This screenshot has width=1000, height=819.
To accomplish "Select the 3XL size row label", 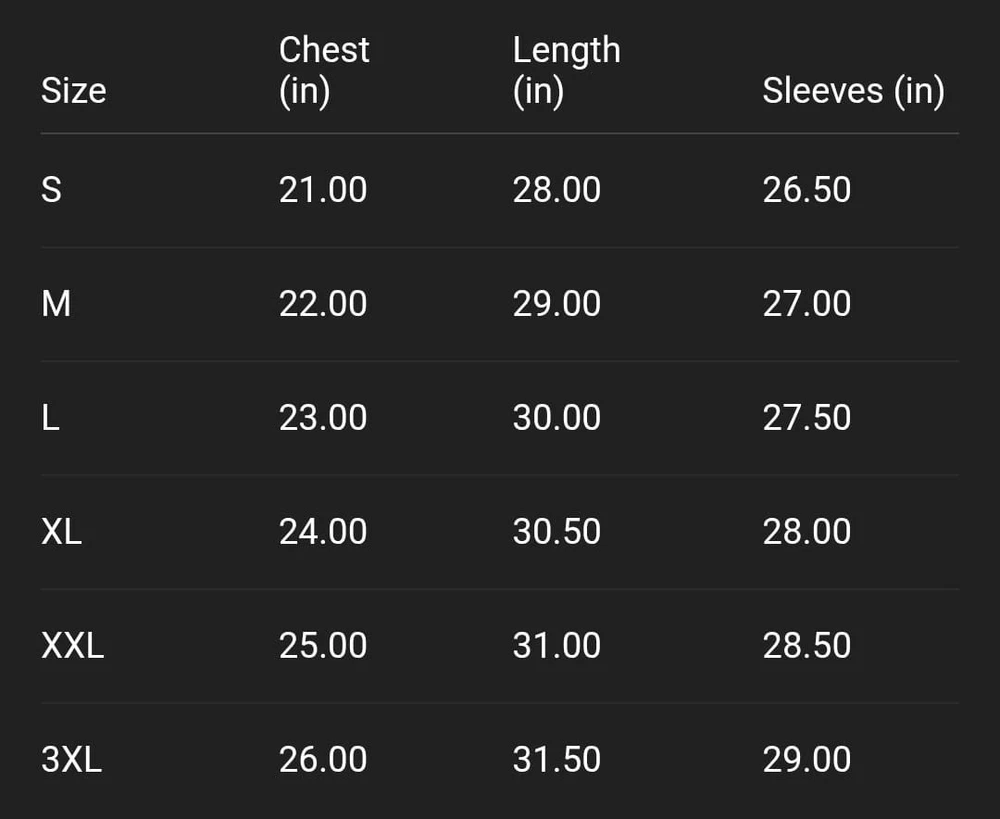I will click(x=71, y=759).
